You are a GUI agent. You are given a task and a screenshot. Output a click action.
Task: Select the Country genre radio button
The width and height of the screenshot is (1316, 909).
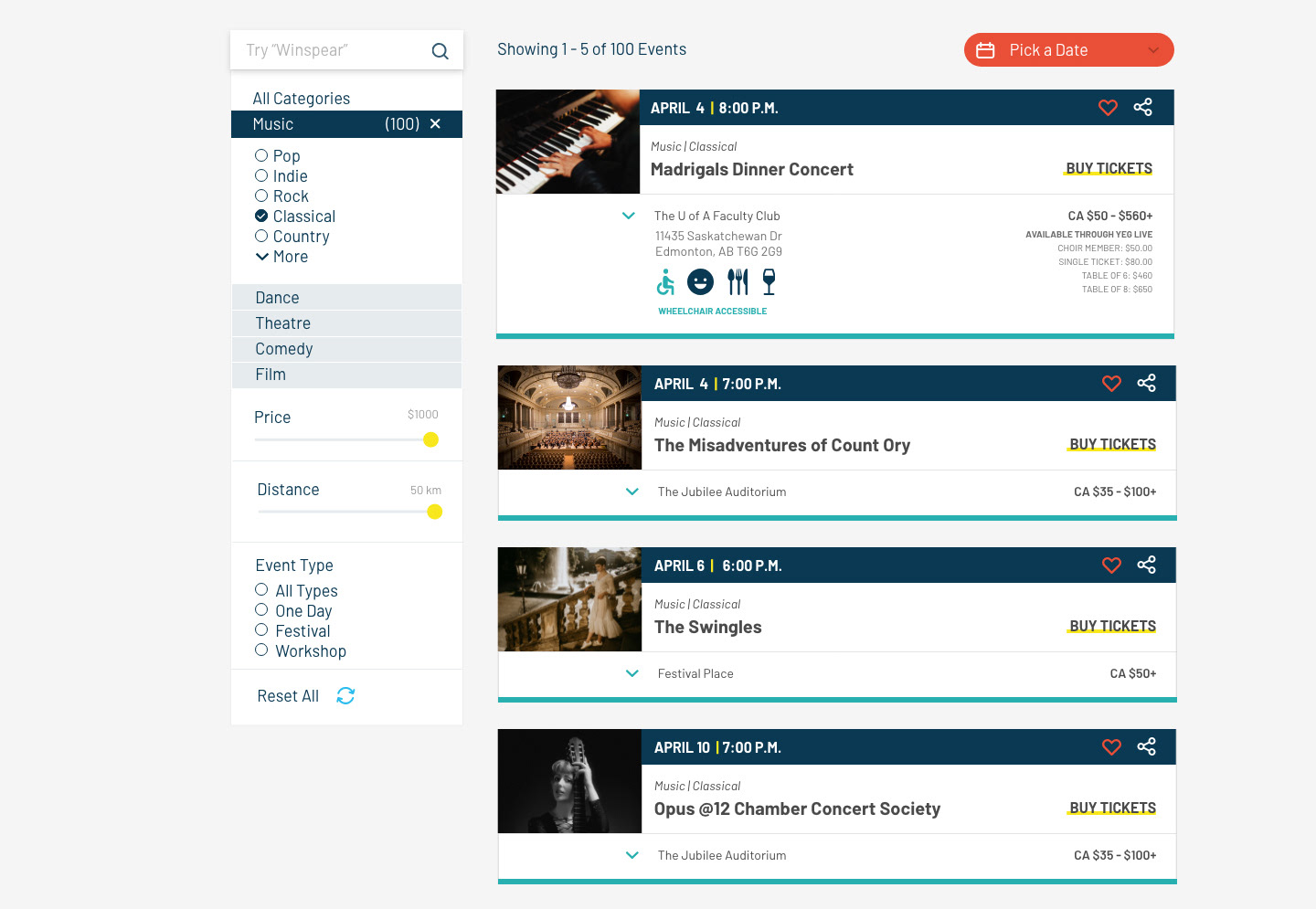click(x=261, y=236)
